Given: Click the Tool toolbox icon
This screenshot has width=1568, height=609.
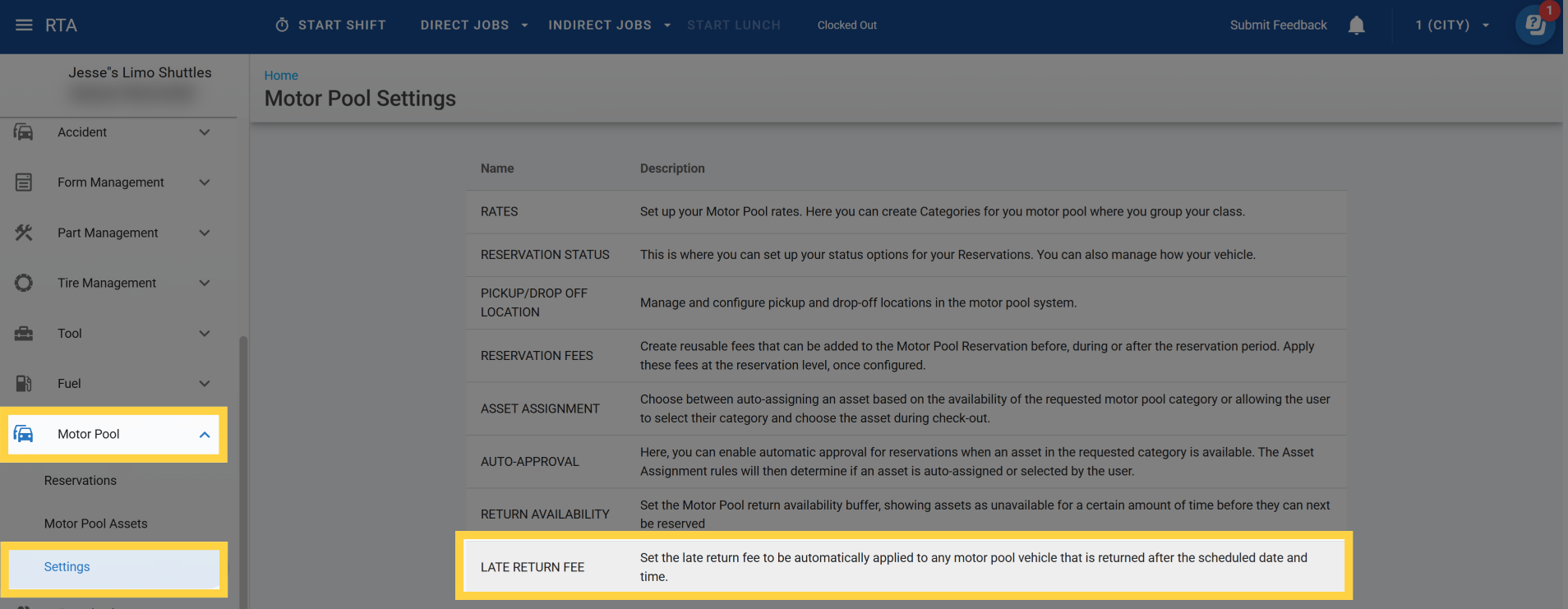Looking at the screenshot, I should point(24,333).
